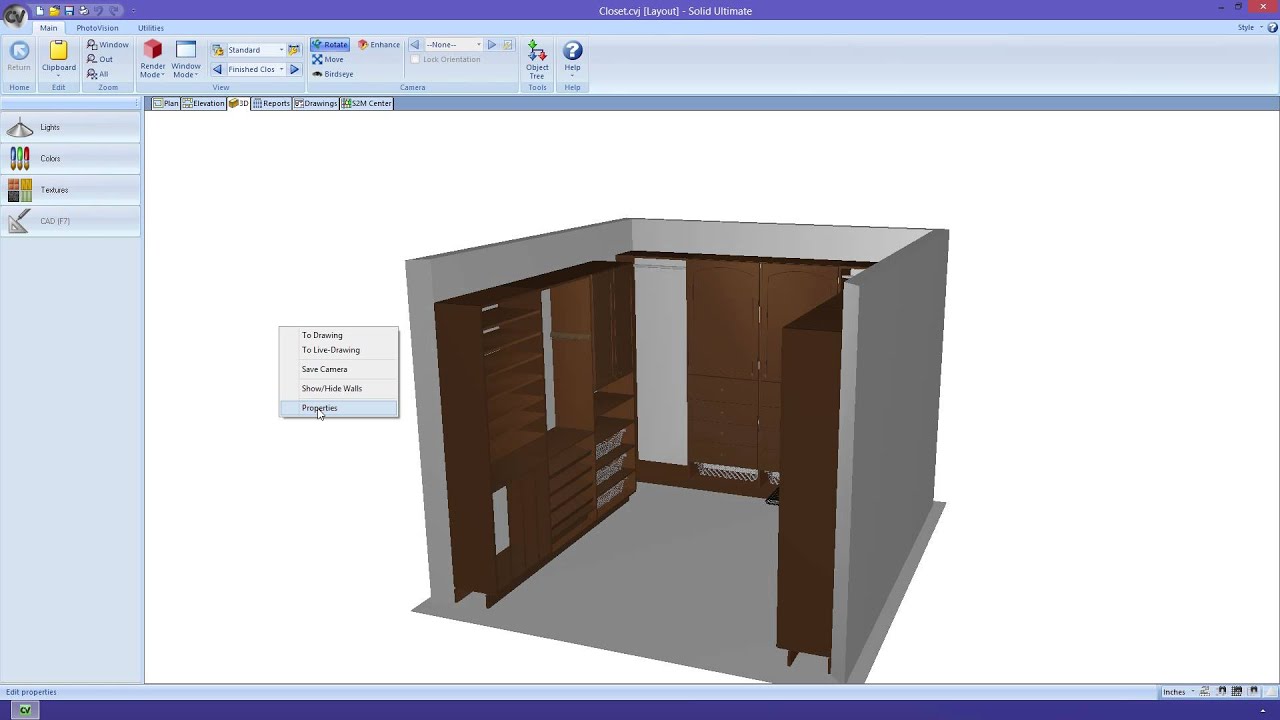Click the Redo arrow in quick access toolbar
Image resolution: width=1280 pixels, height=720 pixels.
pos(115,10)
